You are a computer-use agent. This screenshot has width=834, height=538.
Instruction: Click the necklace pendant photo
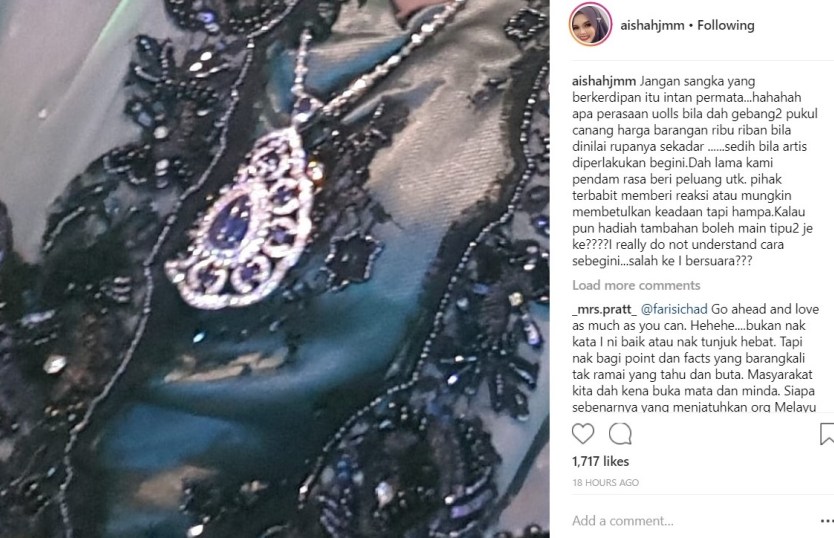coord(274,269)
